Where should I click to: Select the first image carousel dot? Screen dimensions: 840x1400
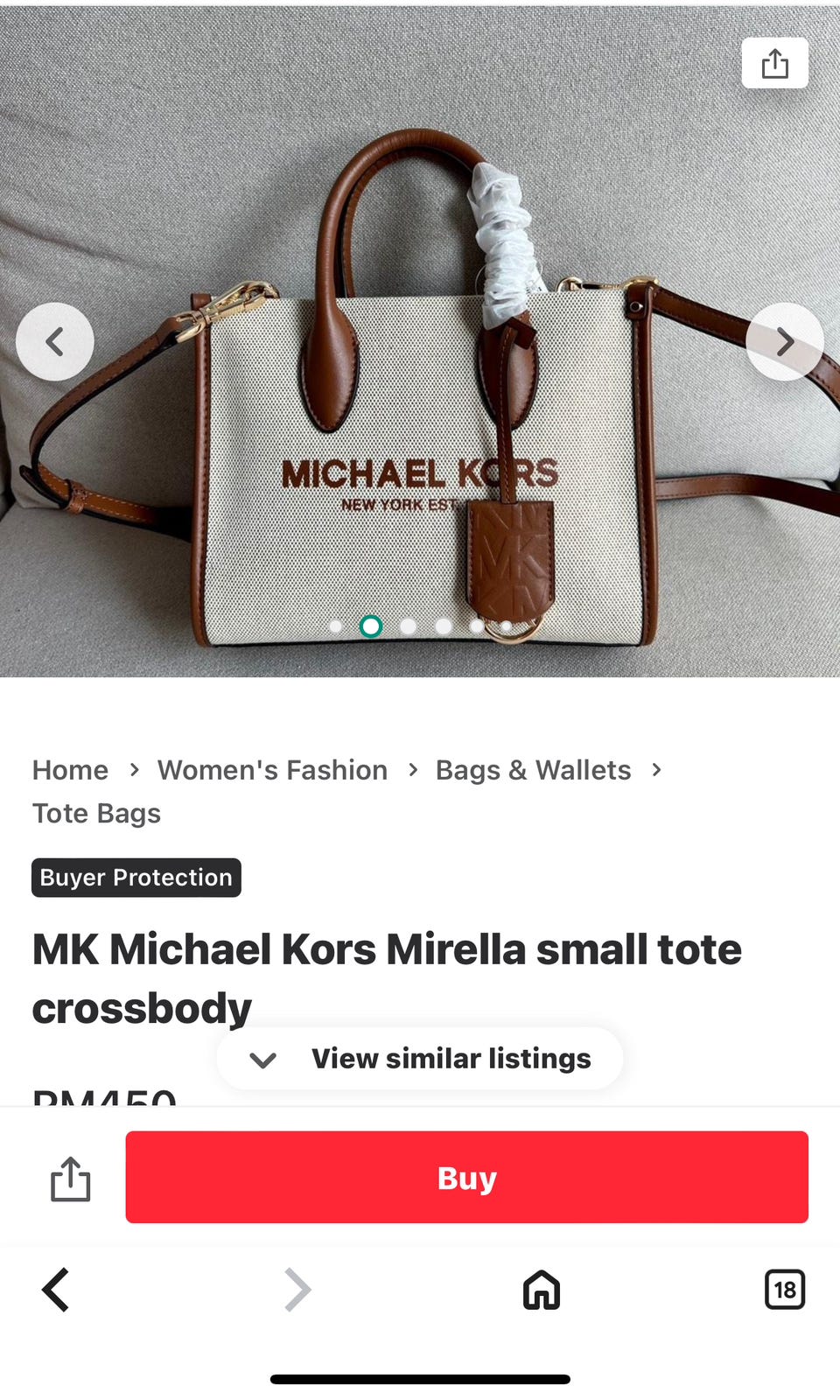(335, 626)
